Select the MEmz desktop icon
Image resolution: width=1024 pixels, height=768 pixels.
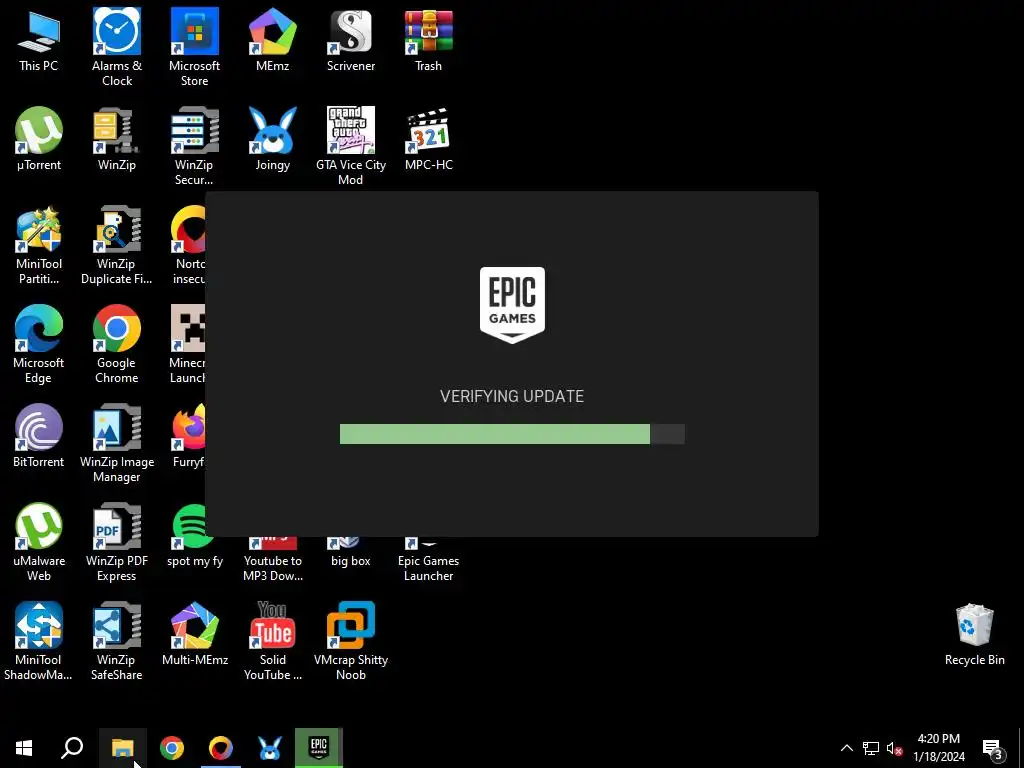point(272,40)
